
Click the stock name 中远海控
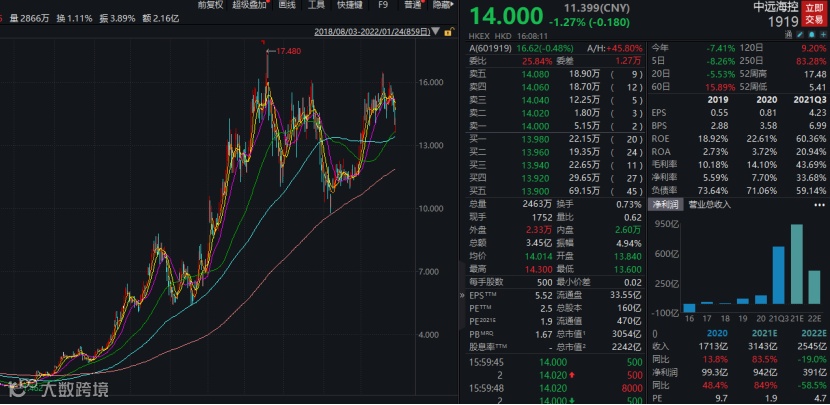776,7
